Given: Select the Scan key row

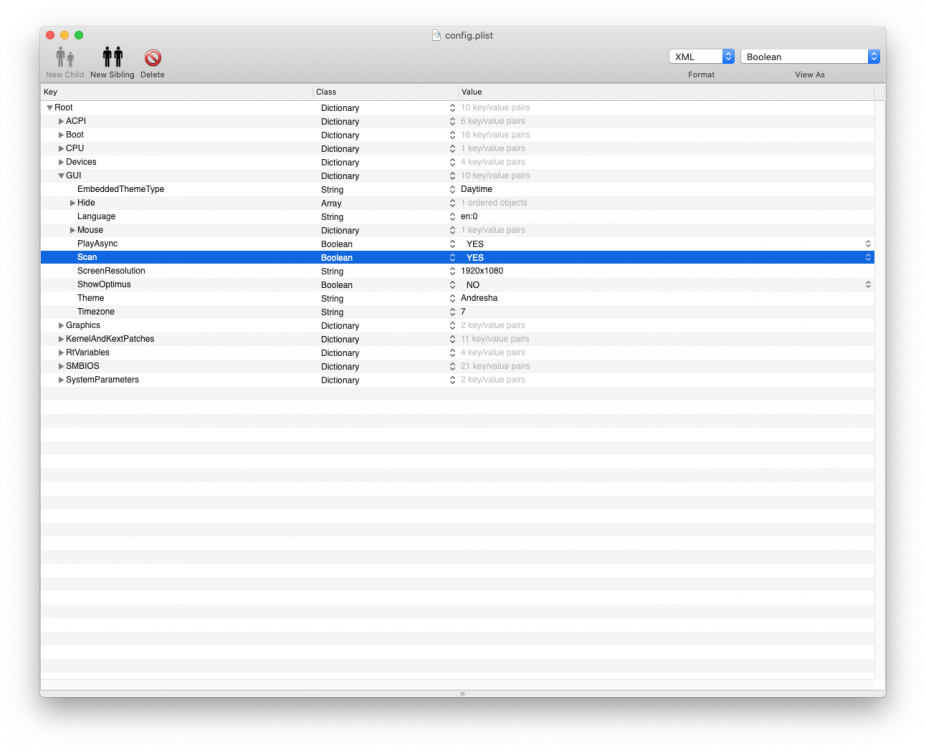Looking at the screenshot, I should click(x=87, y=257).
